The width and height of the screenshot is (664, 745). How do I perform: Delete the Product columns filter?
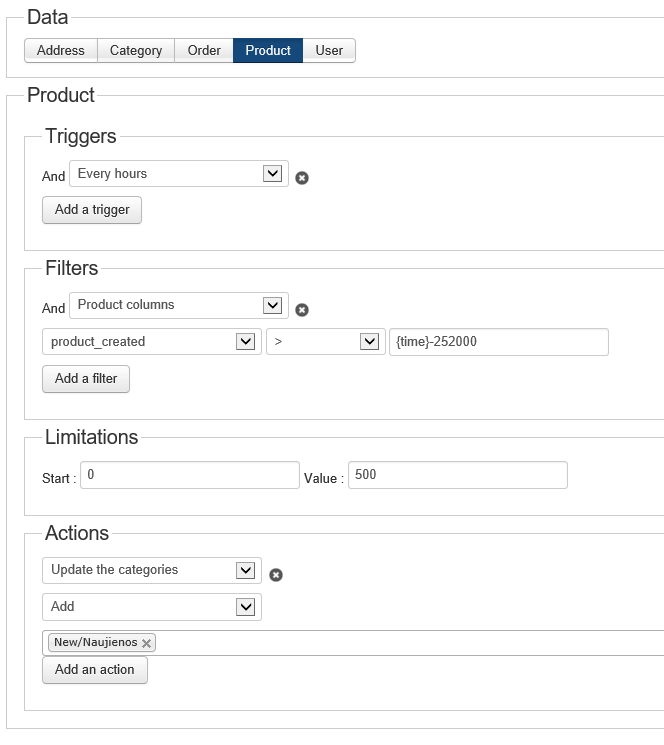point(302,310)
